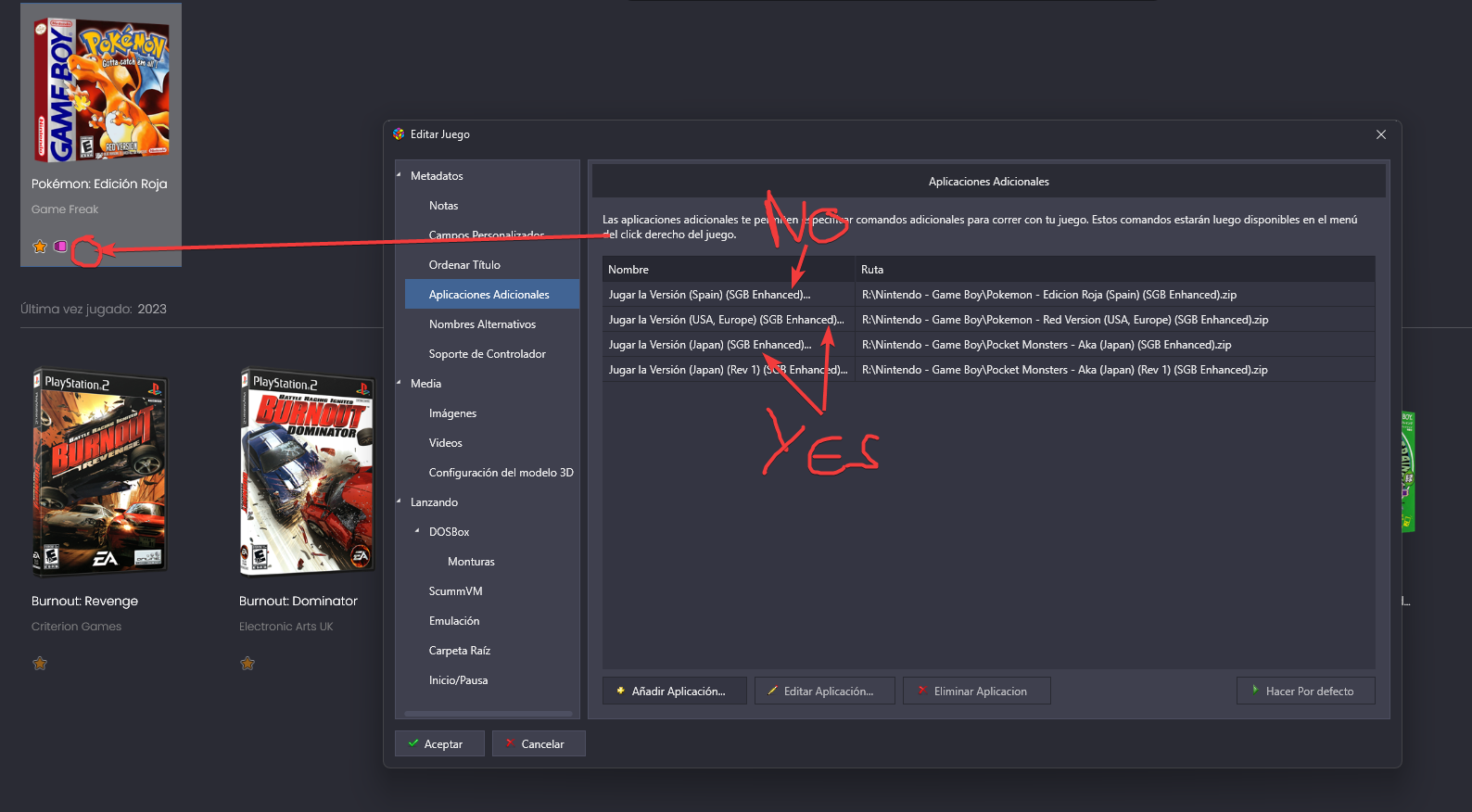This screenshot has height=812, width=1472.
Task: Click the Eliminar Aplicacion button
Action: click(977, 691)
